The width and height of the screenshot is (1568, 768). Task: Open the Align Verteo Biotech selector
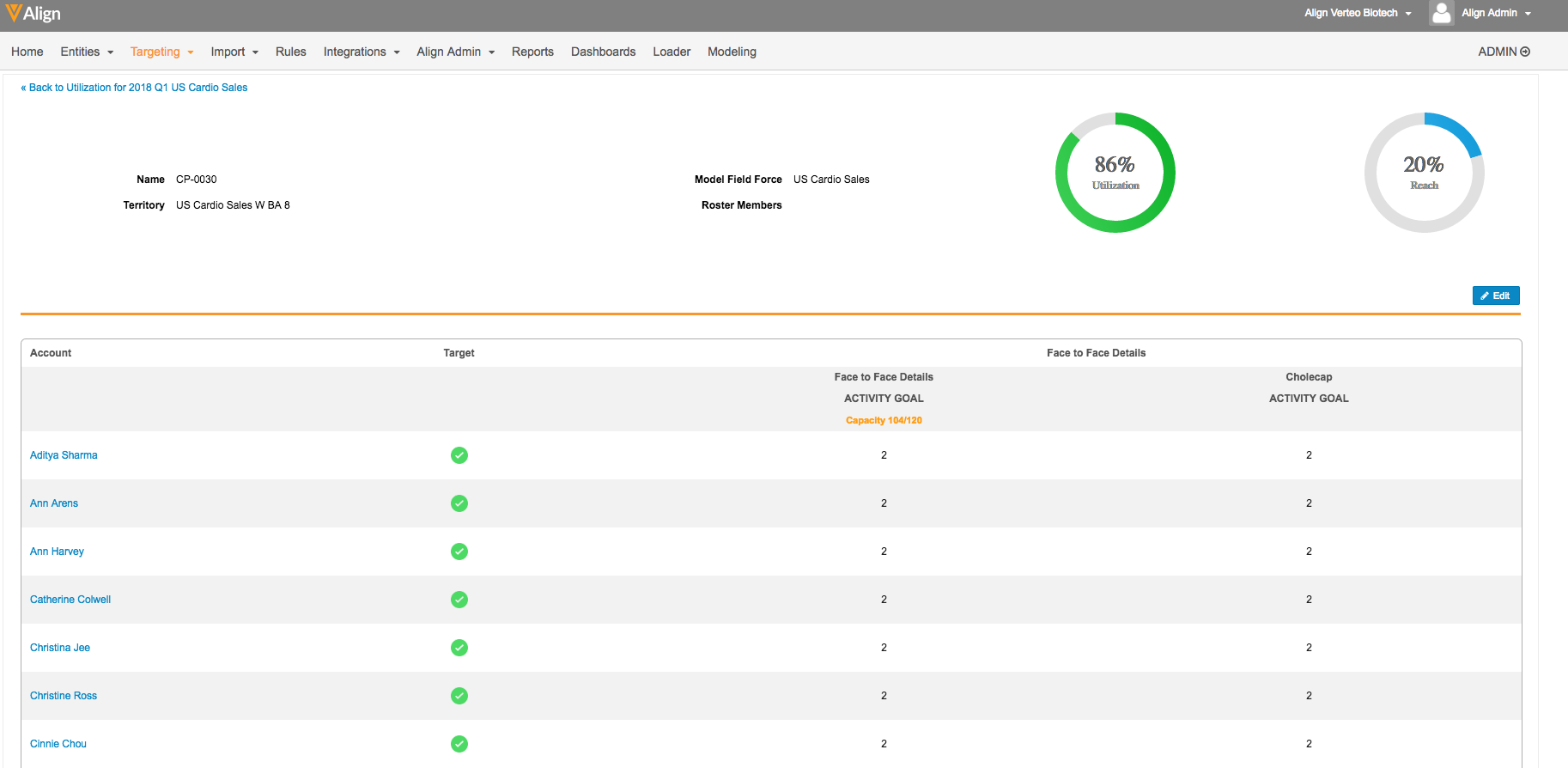[1357, 13]
